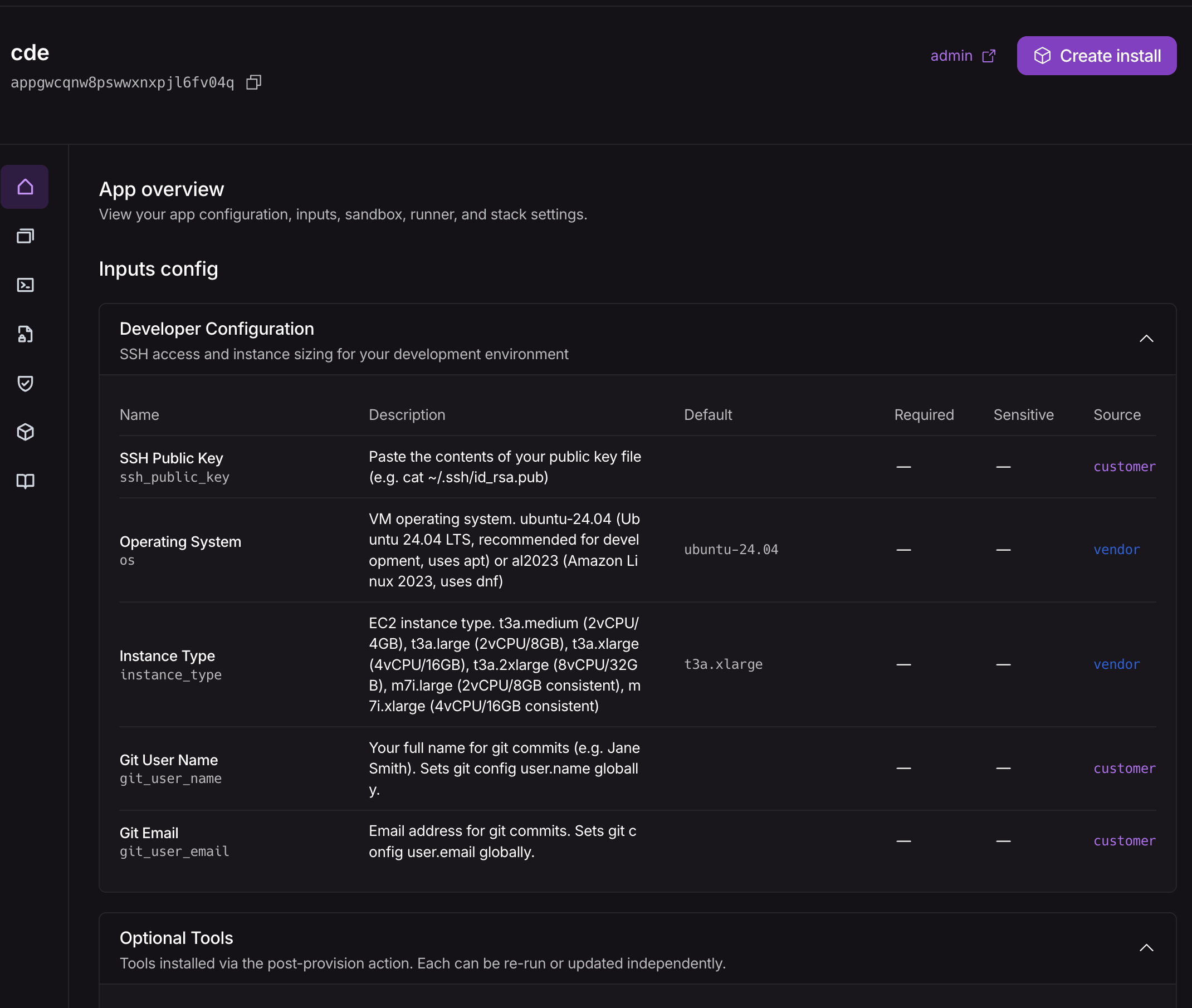Screen dimensions: 1192x1008
Task: Copy the app ID appgwcqnw8pswwxnxpjl6fv04q
Action: pyautogui.click(x=253, y=82)
